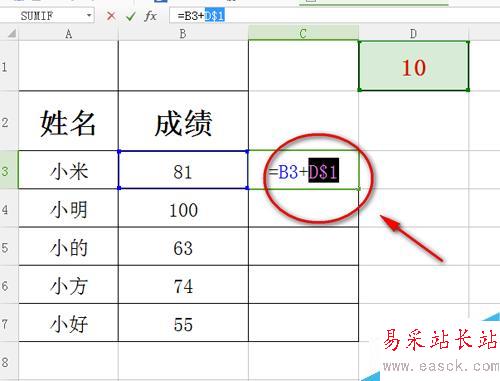Screen dimensions: 500x381
Task: Click cell with score 74
Action: (x=183, y=285)
